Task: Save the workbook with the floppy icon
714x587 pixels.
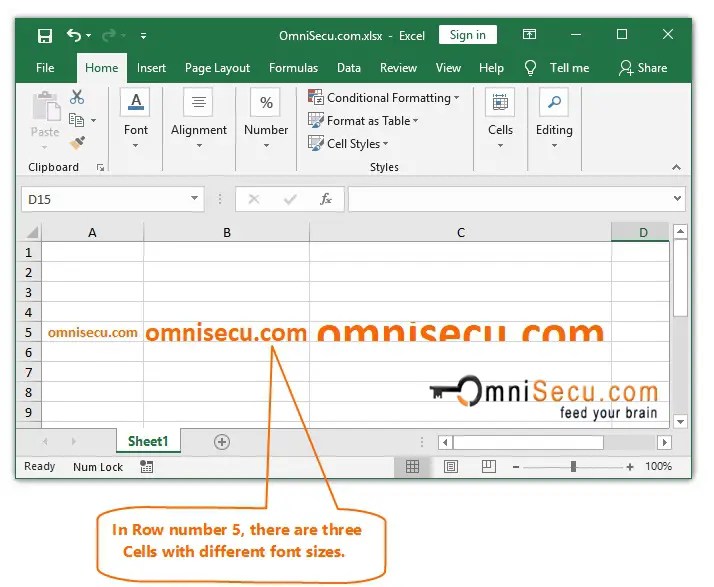Action: pos(45,36)
